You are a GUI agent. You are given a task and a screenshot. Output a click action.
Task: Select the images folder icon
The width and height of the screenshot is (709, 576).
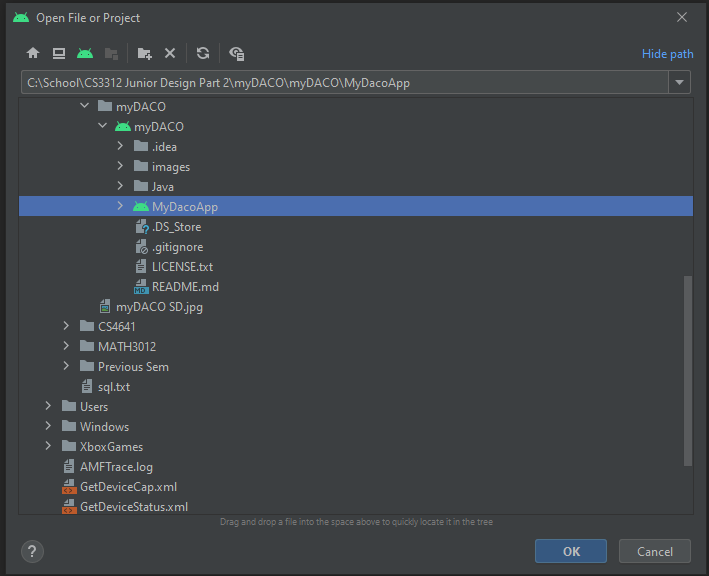pos(141,166)
